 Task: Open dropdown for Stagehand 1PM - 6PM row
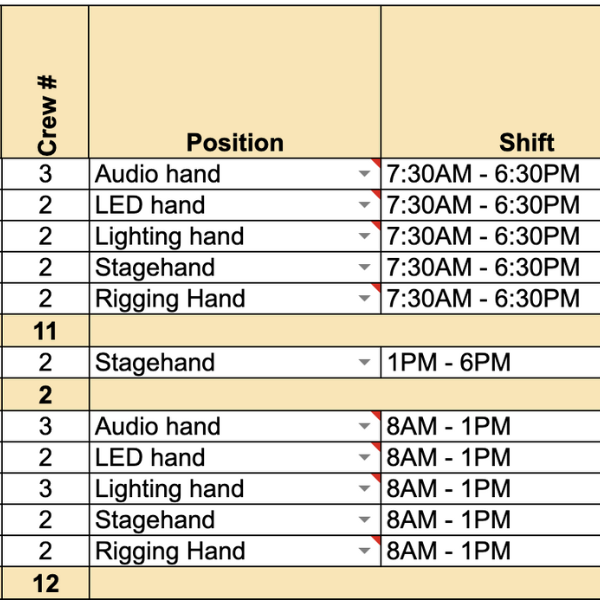pyautogui.click(x=364, y=362)
